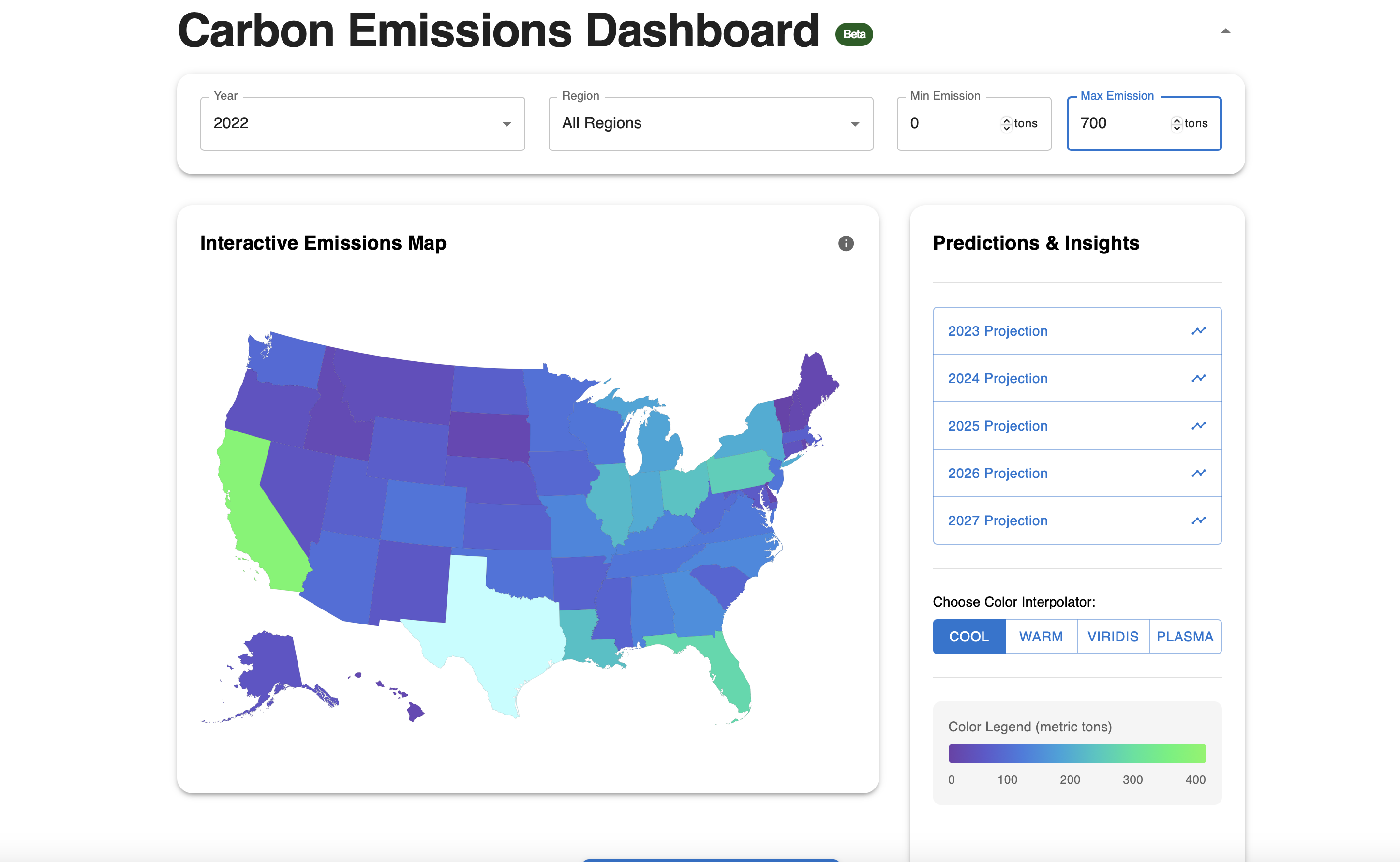Enable the PLASMA color interpolator

pyautogui.click(x=1185, y=636)
